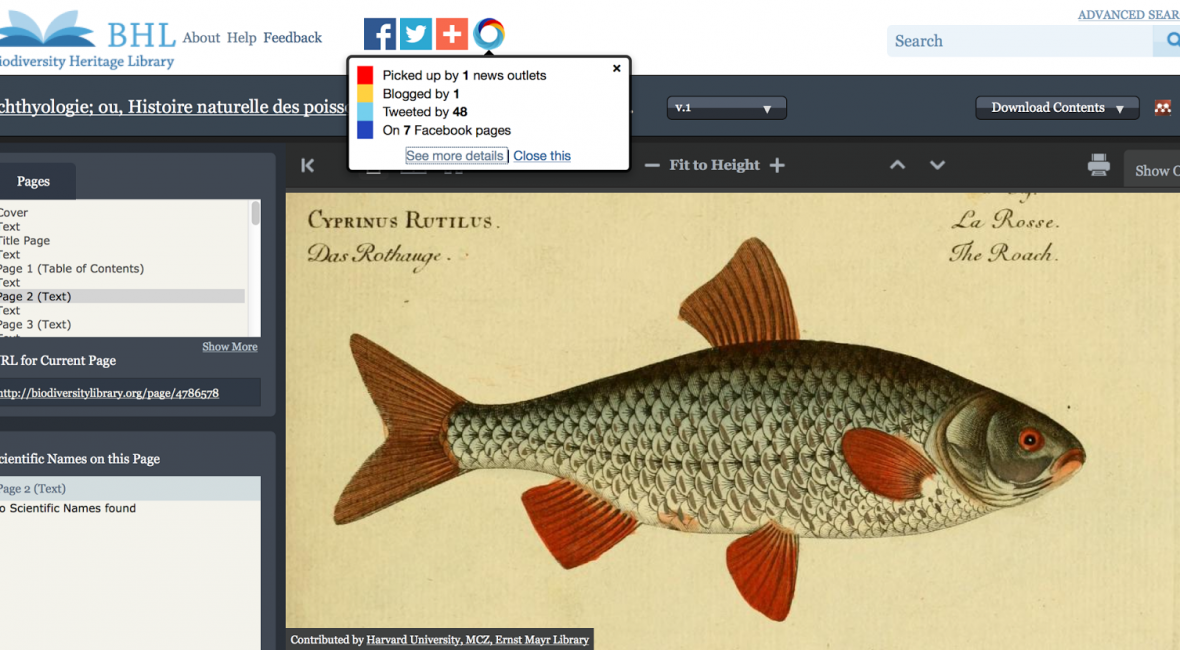
Task: Print the page with printer icon
Action: (x=1099, y=165)
